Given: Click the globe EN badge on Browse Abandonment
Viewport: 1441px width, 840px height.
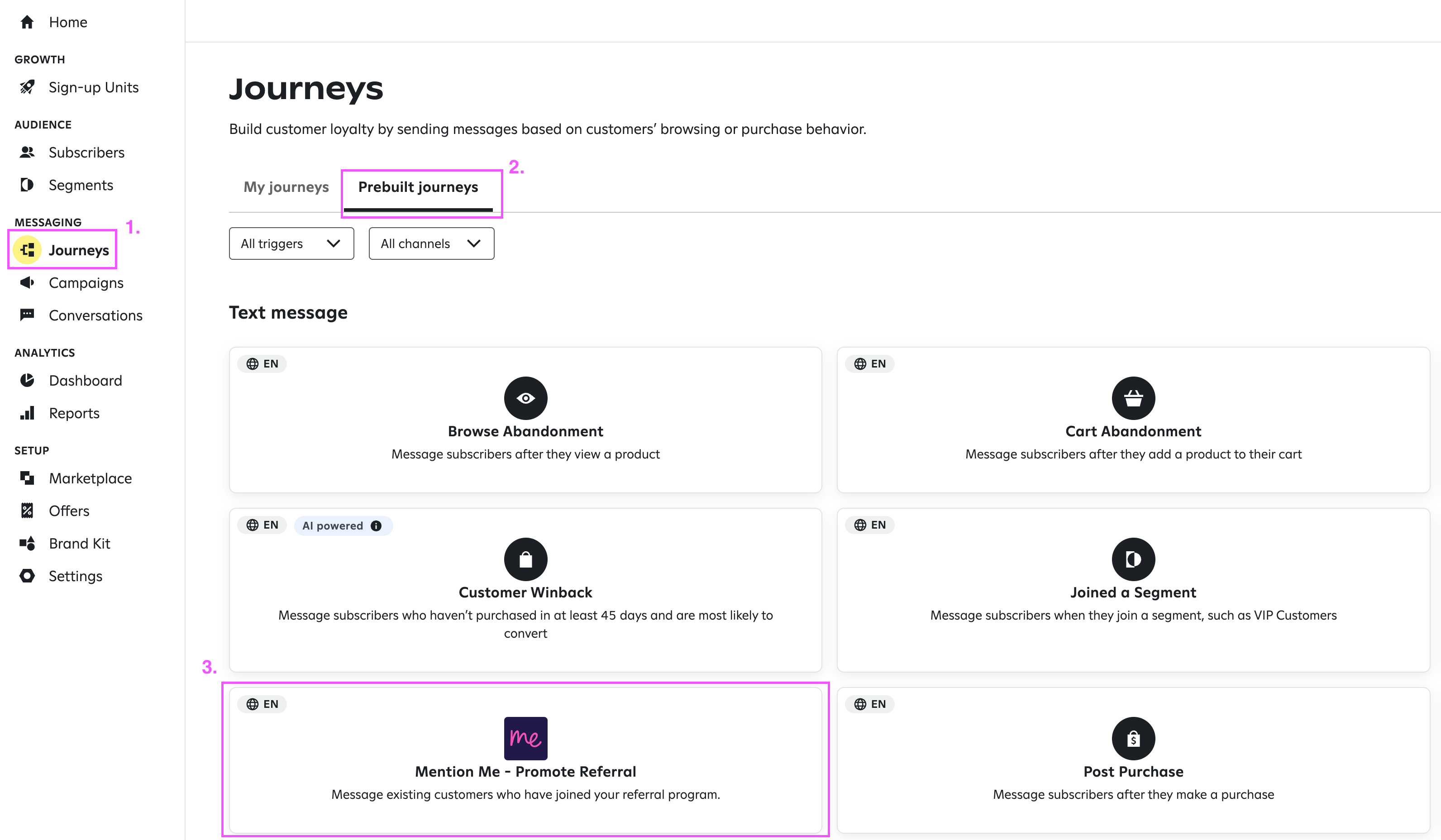Looking at the screenshot, I should click(x=262, y=364).
